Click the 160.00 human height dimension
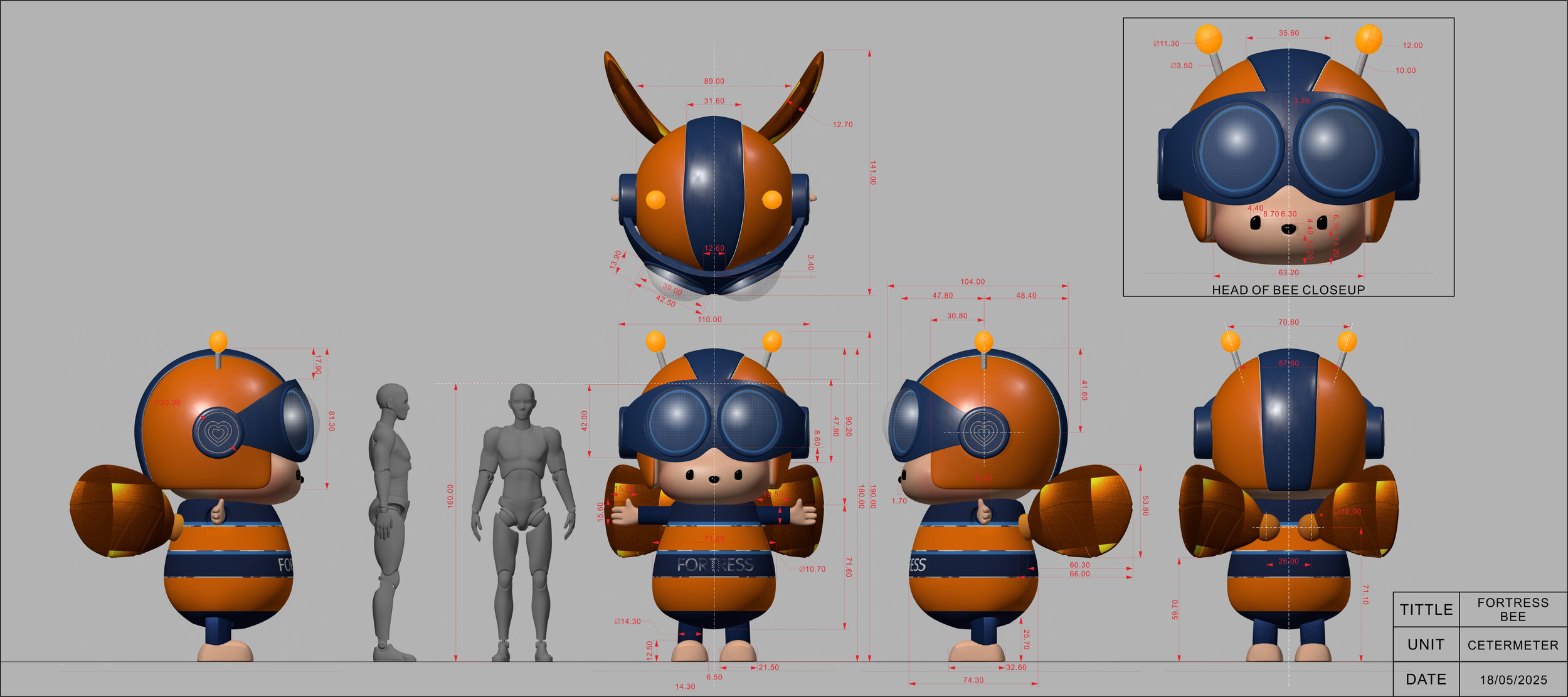Viewport: 1568px width, 697px height. (x=450, y=496)
